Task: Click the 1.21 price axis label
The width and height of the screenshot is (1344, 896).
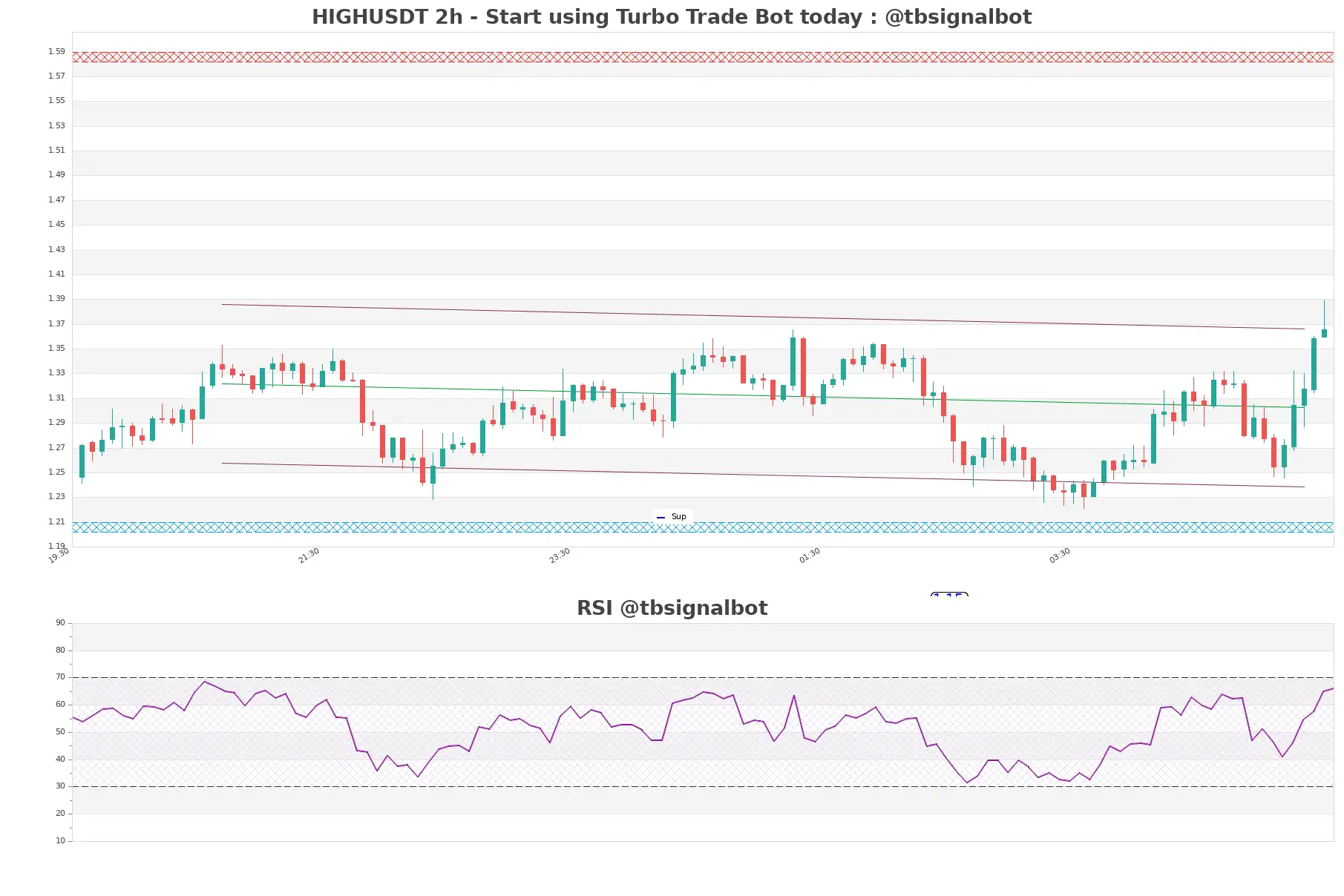Action: (56, 521)
